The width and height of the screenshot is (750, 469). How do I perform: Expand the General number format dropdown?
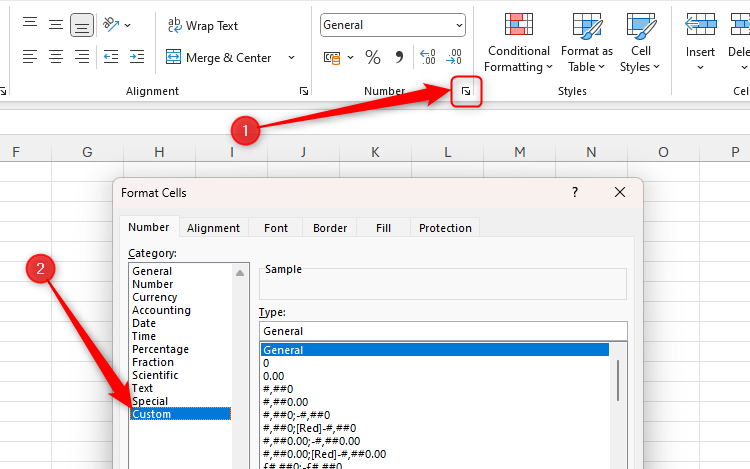pyautogui.click(x=459, y=25)
